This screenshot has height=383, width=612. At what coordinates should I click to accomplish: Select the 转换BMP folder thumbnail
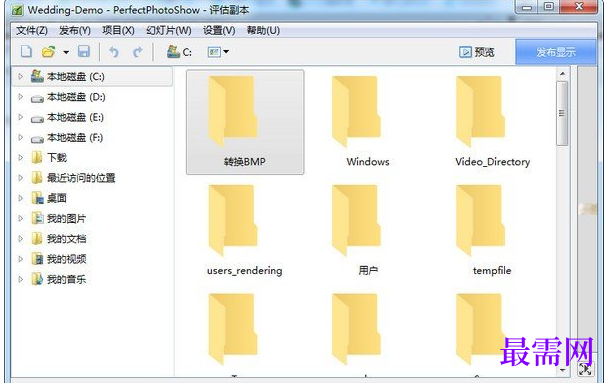coord(245,122)
